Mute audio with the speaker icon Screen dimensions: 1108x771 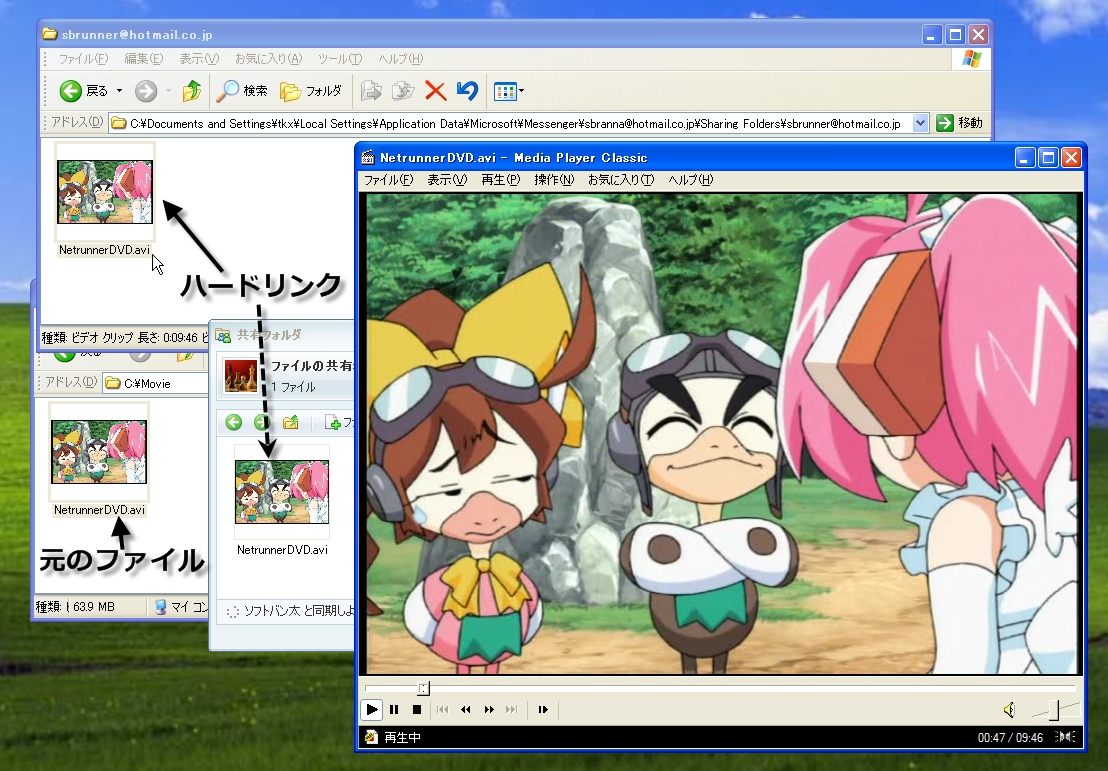[x=1009, y=710]
